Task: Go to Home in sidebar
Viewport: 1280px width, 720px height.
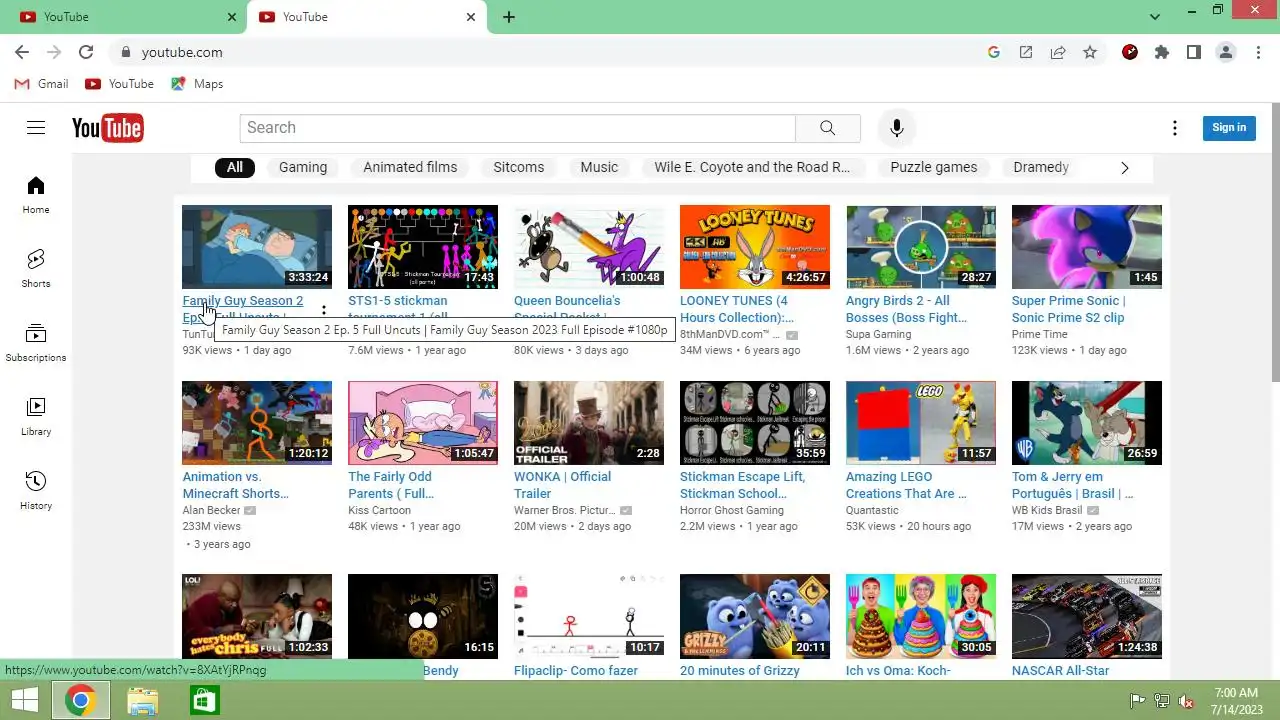Action: pyautogui.click(x=36, y=195)
